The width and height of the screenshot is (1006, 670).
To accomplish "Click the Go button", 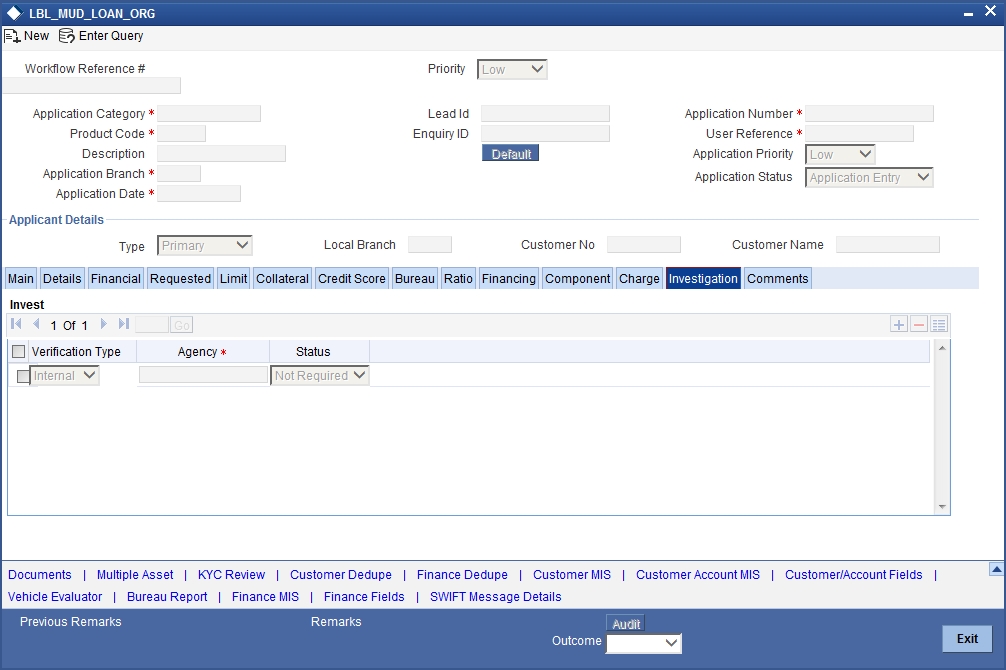I will [182, 325].
